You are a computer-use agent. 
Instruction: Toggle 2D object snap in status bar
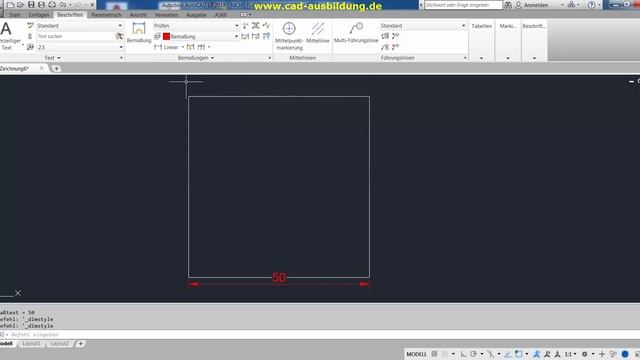tap(519, 354)
